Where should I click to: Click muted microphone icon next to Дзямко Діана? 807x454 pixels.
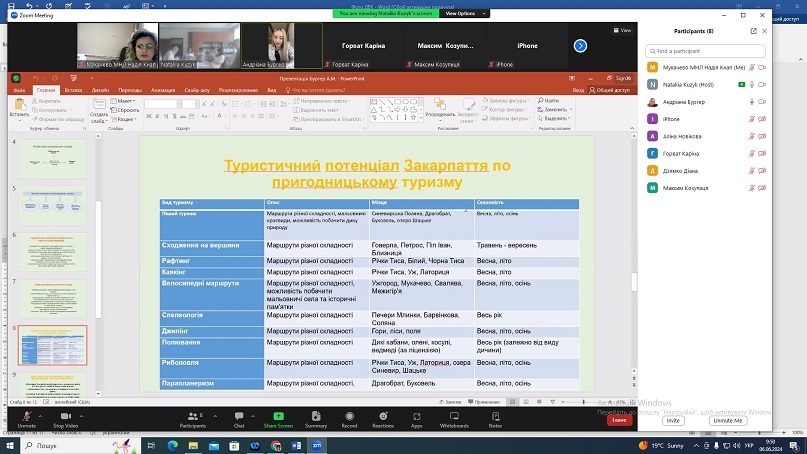tap(751, 171)
